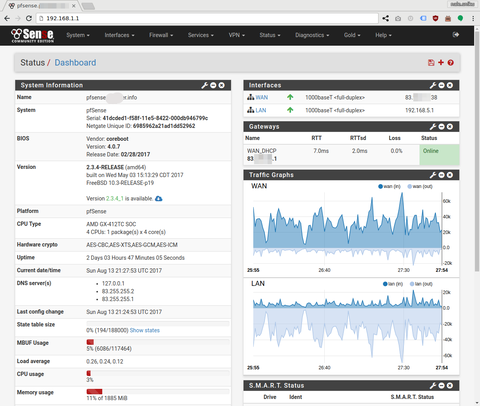Open the WAN interface link
Screen dimensions: 480x406
(262, 97)
